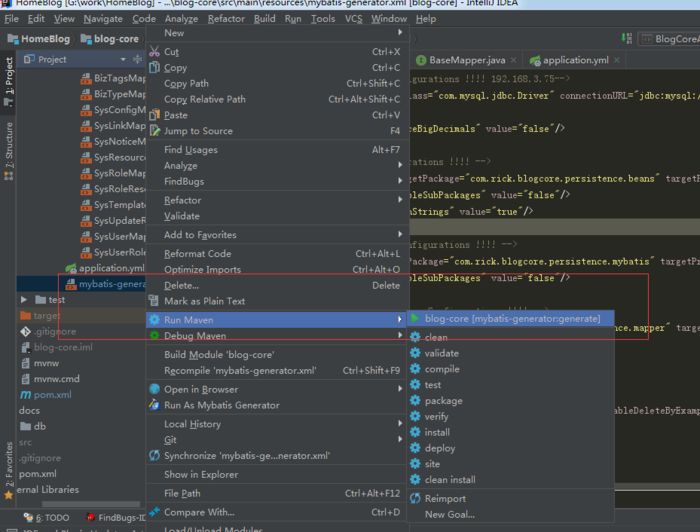This screenshot has width=700, height=532.
Task: Run the Maven 'compile' gear goal
Action: pyautogui.click(x=441, y=369)
